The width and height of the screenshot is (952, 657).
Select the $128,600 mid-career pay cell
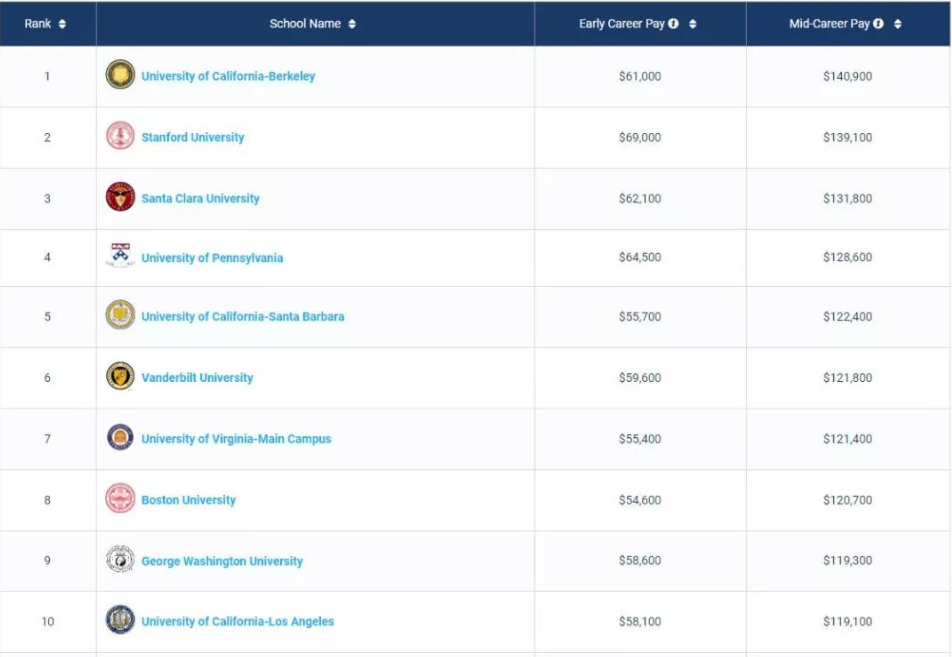tap(848, 257)
